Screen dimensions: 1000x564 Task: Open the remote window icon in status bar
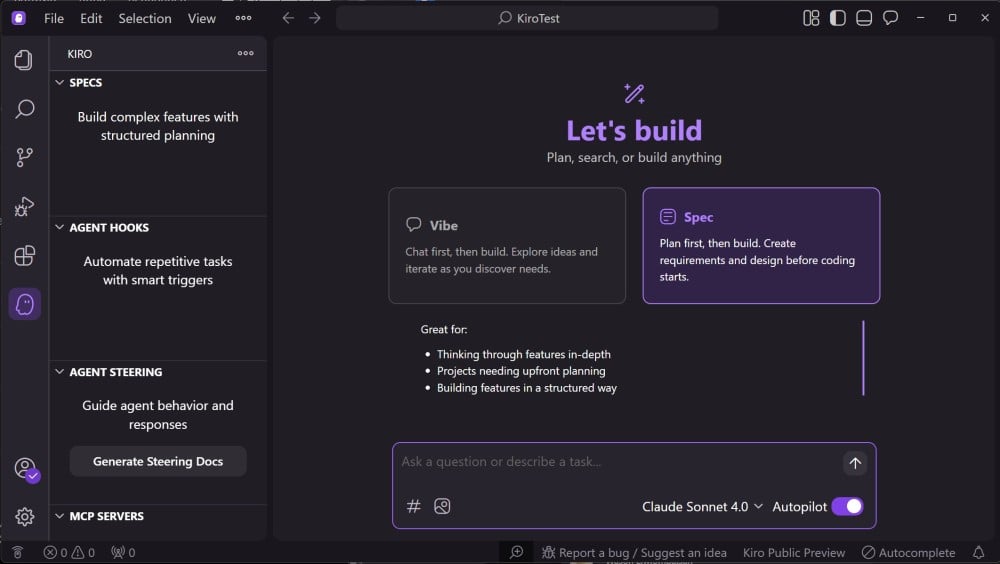coord(17,553)
